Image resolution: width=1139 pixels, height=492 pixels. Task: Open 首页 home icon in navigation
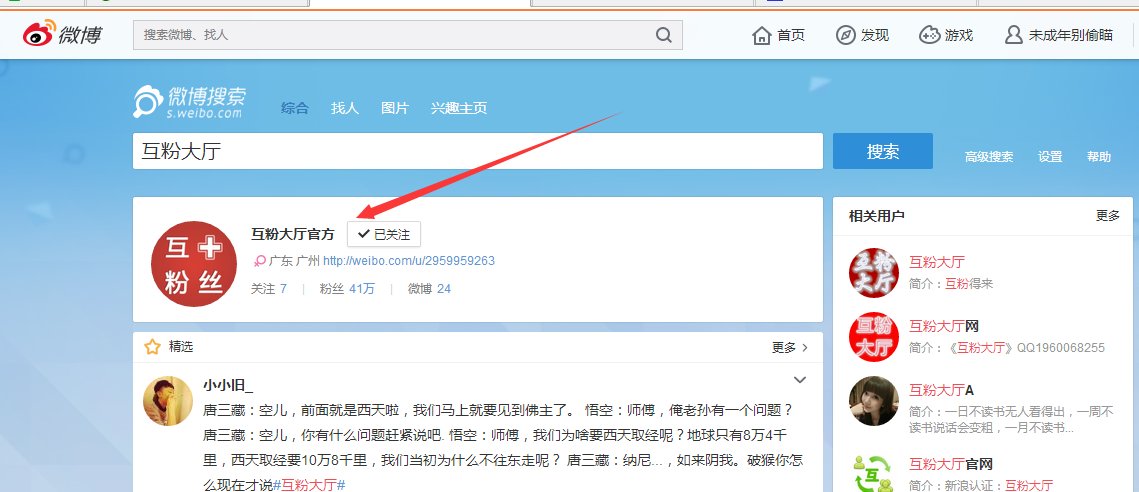point(764,35)
